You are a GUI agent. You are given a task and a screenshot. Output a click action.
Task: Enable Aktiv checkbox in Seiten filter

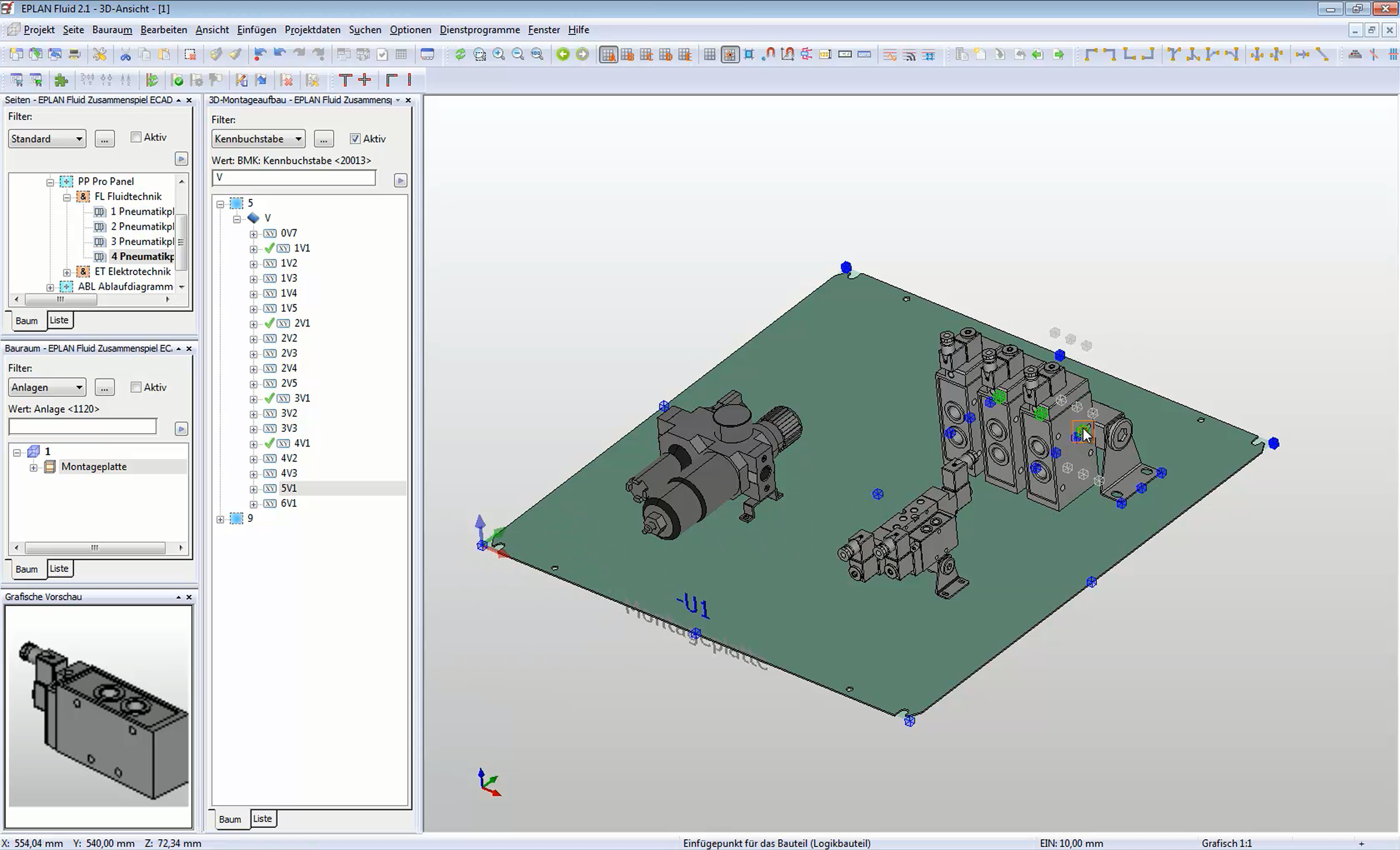(x=136, y=137)
